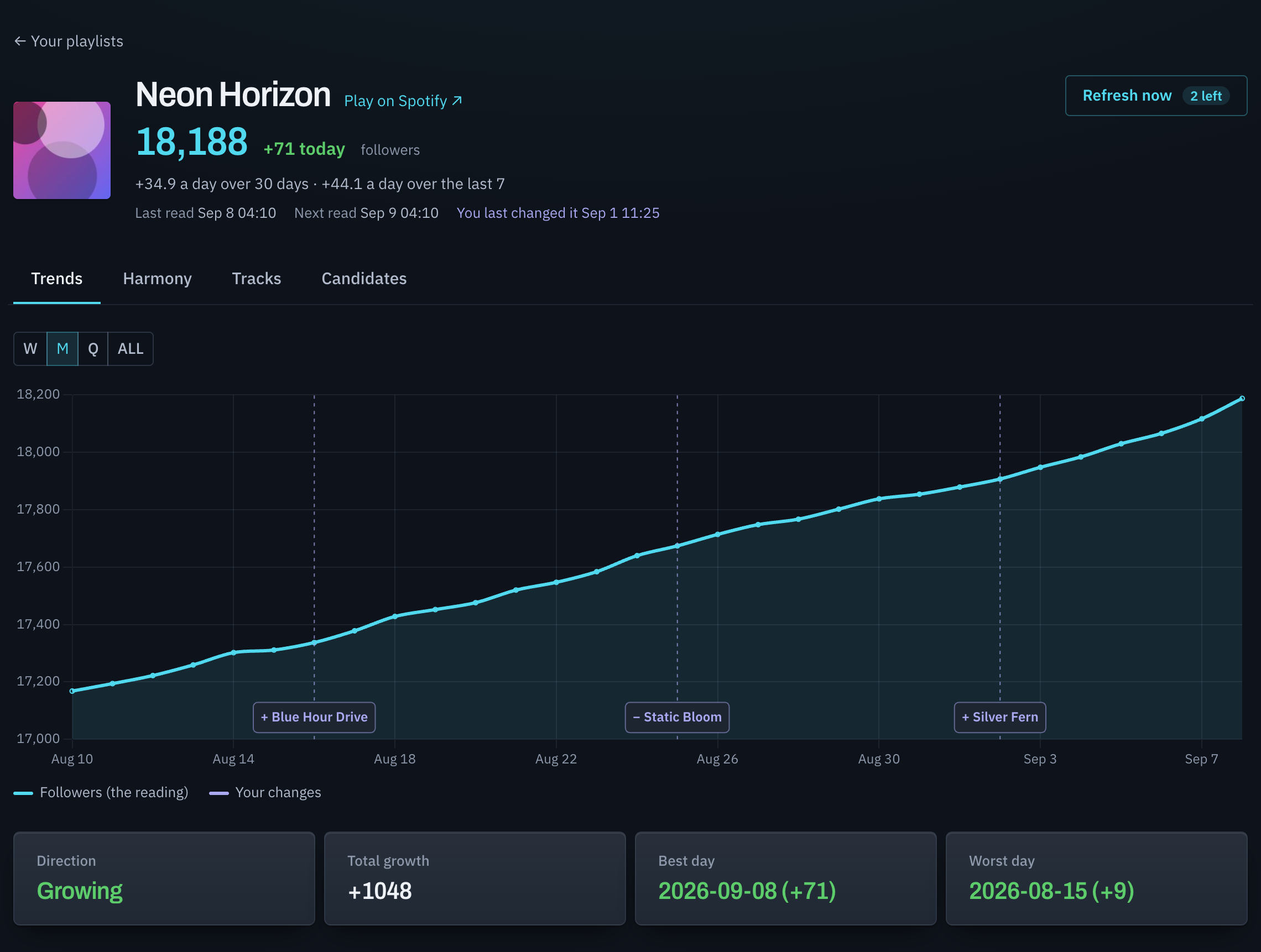Click the +34.9 a day averages line
The width and height of the screenshot is (1261, 952).
click(320, 184)
